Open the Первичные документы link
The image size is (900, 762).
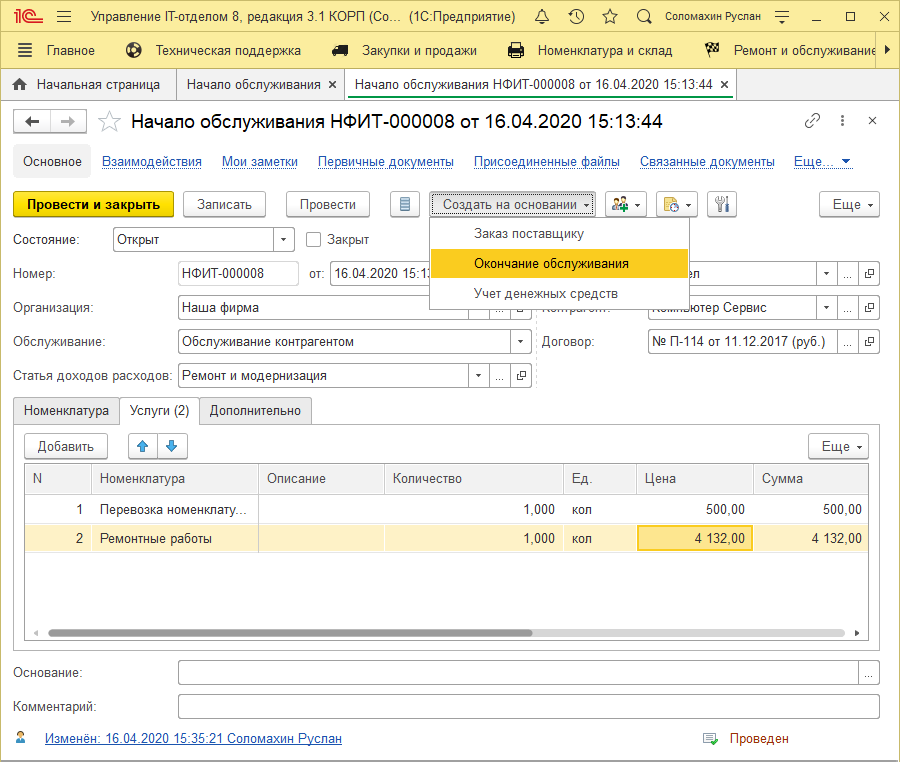pyautogui.click(x=386, y=161)
